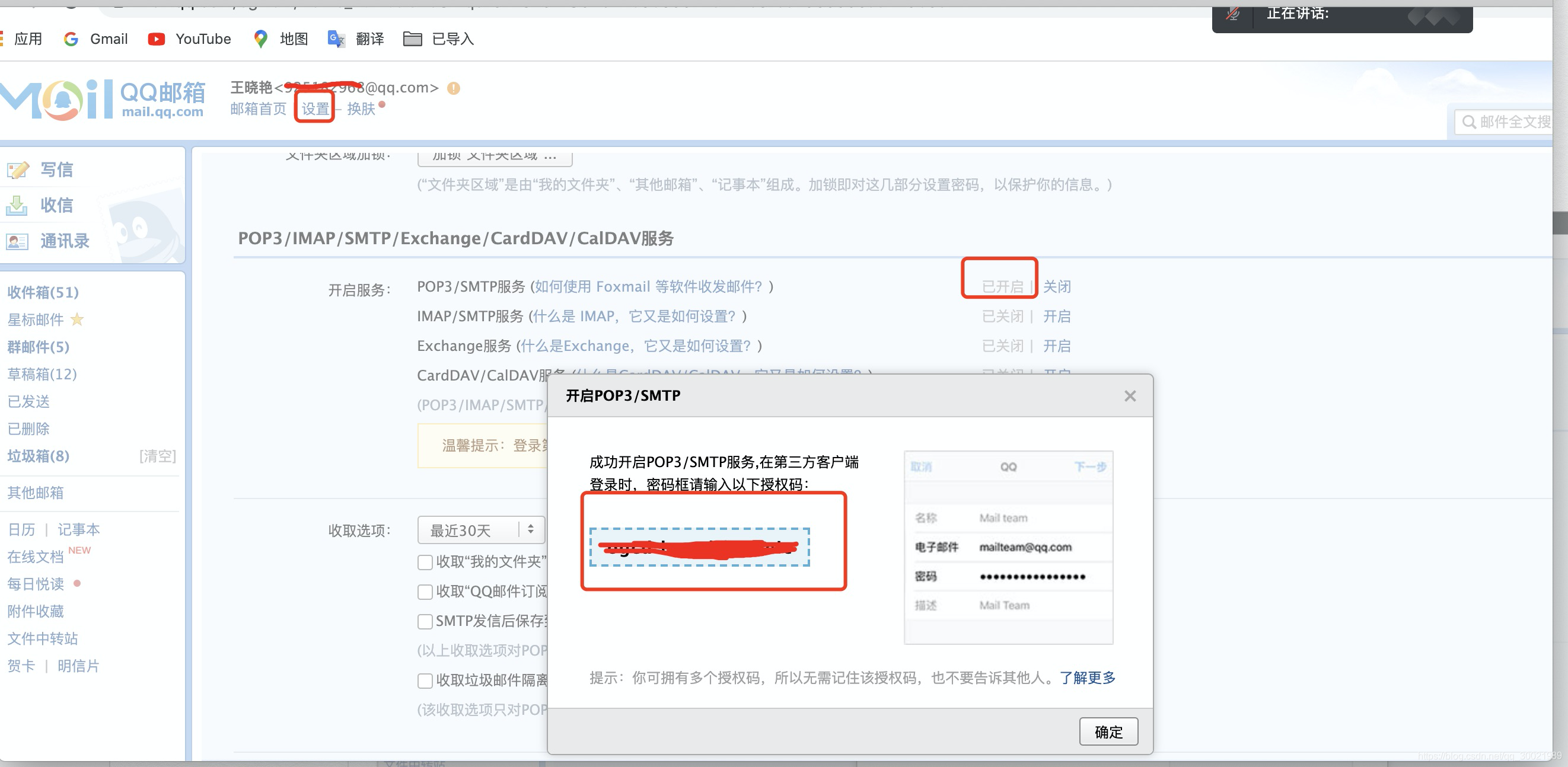Click 清空 to empty trash
This screenshot has width=1568, height=767.
pyautogui.click(x=158, y=456)
